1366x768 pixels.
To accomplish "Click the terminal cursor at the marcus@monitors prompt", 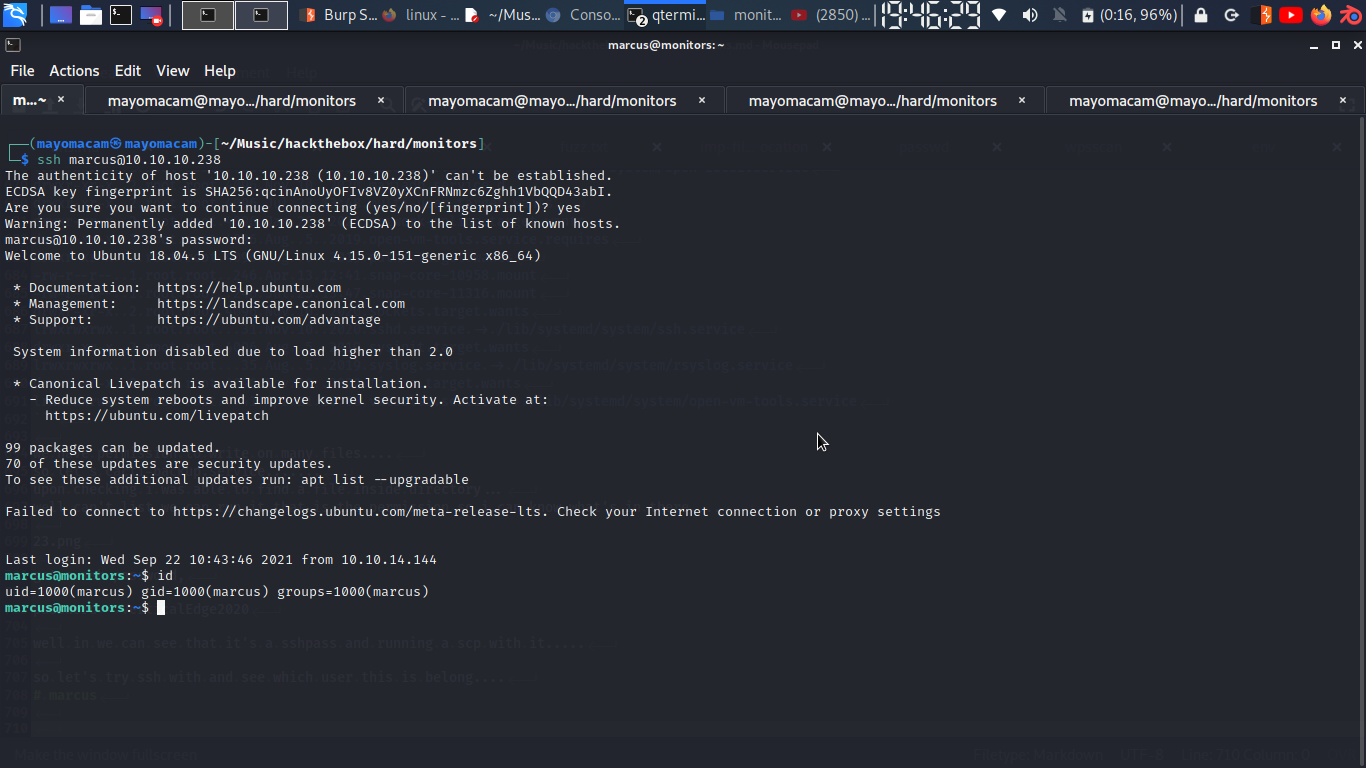I will point(161,608).
